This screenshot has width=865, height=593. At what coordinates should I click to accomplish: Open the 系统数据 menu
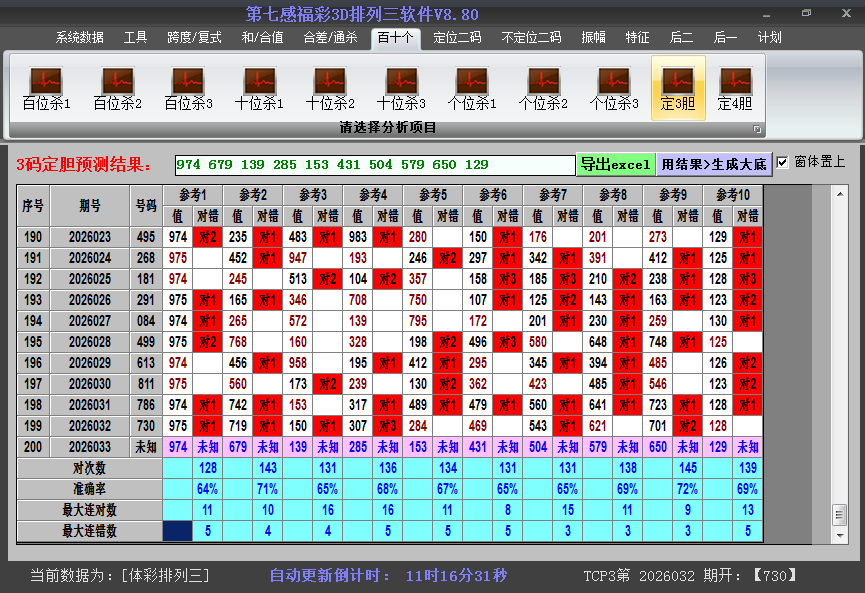80,38
